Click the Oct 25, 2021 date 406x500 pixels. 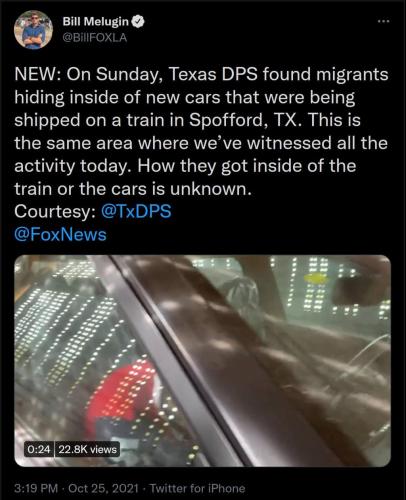point(103,488)
